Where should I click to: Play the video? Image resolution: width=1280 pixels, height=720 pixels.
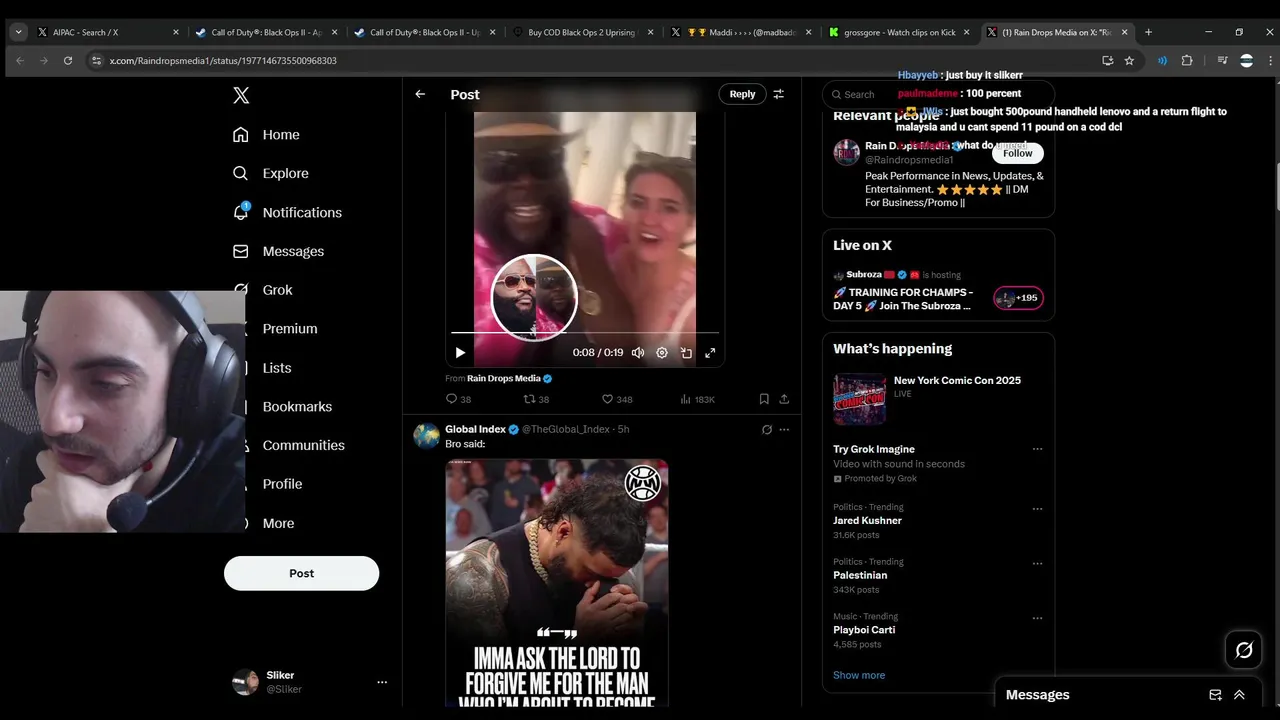(460, 352)
